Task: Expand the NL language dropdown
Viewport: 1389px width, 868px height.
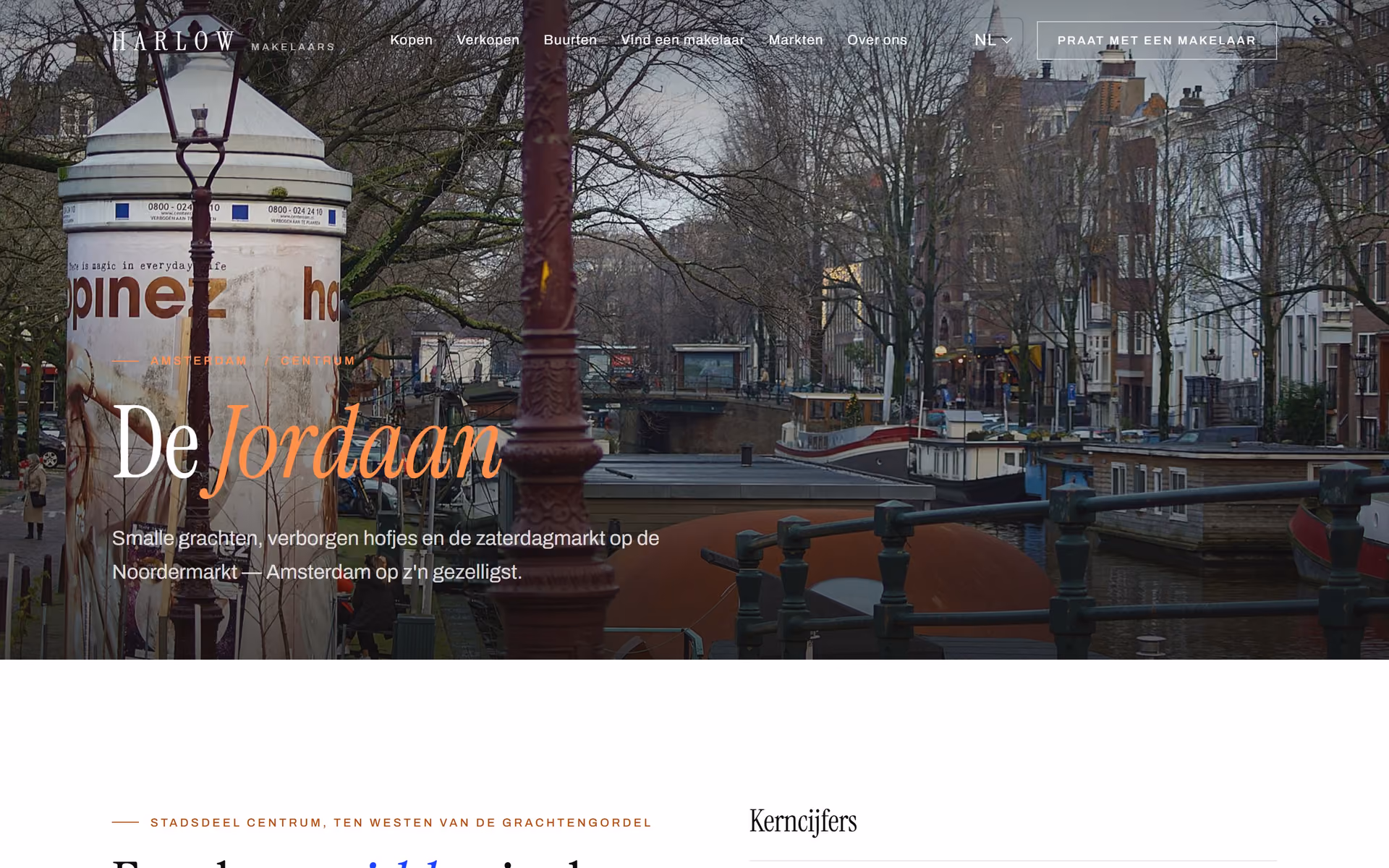Action: point(993,41)
